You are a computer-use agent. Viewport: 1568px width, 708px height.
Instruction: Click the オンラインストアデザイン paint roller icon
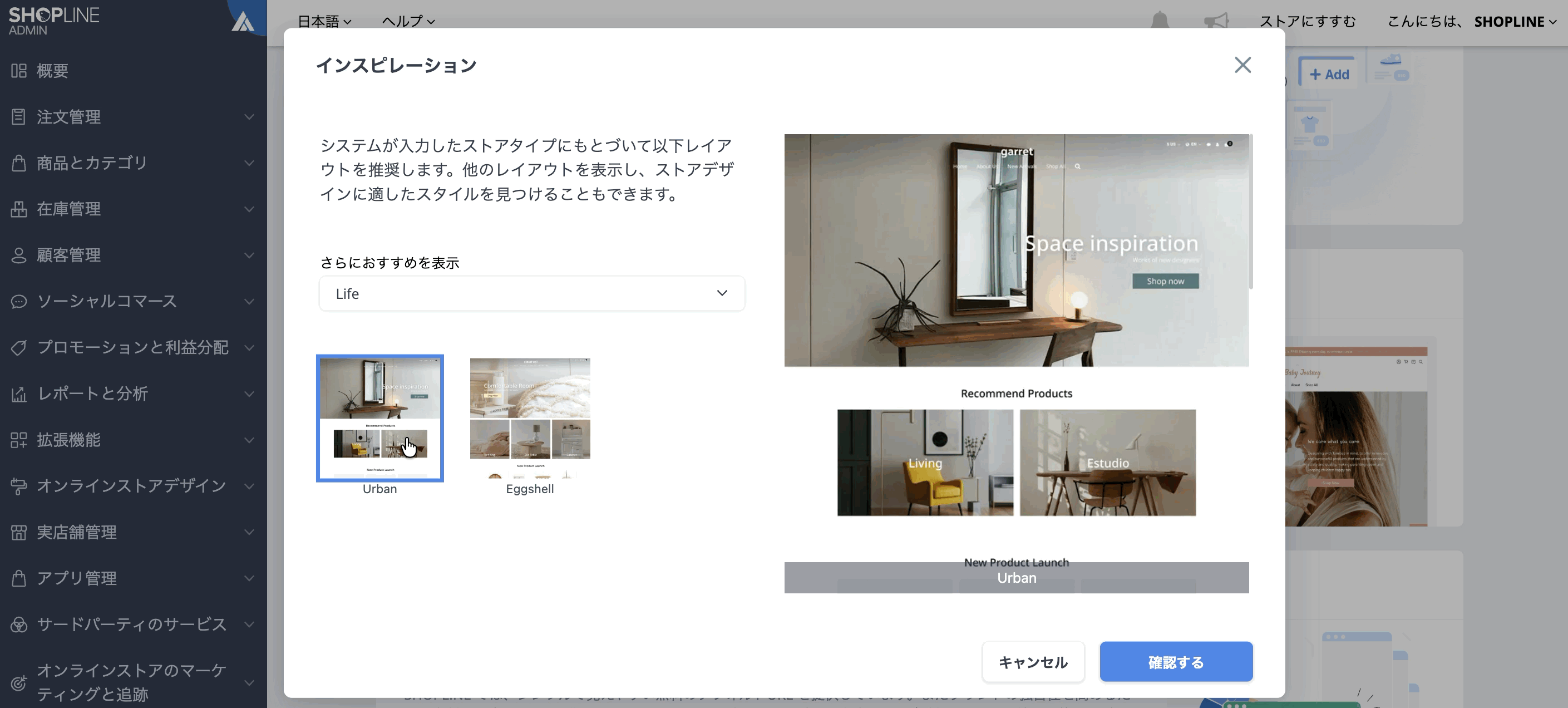point(19,486)
